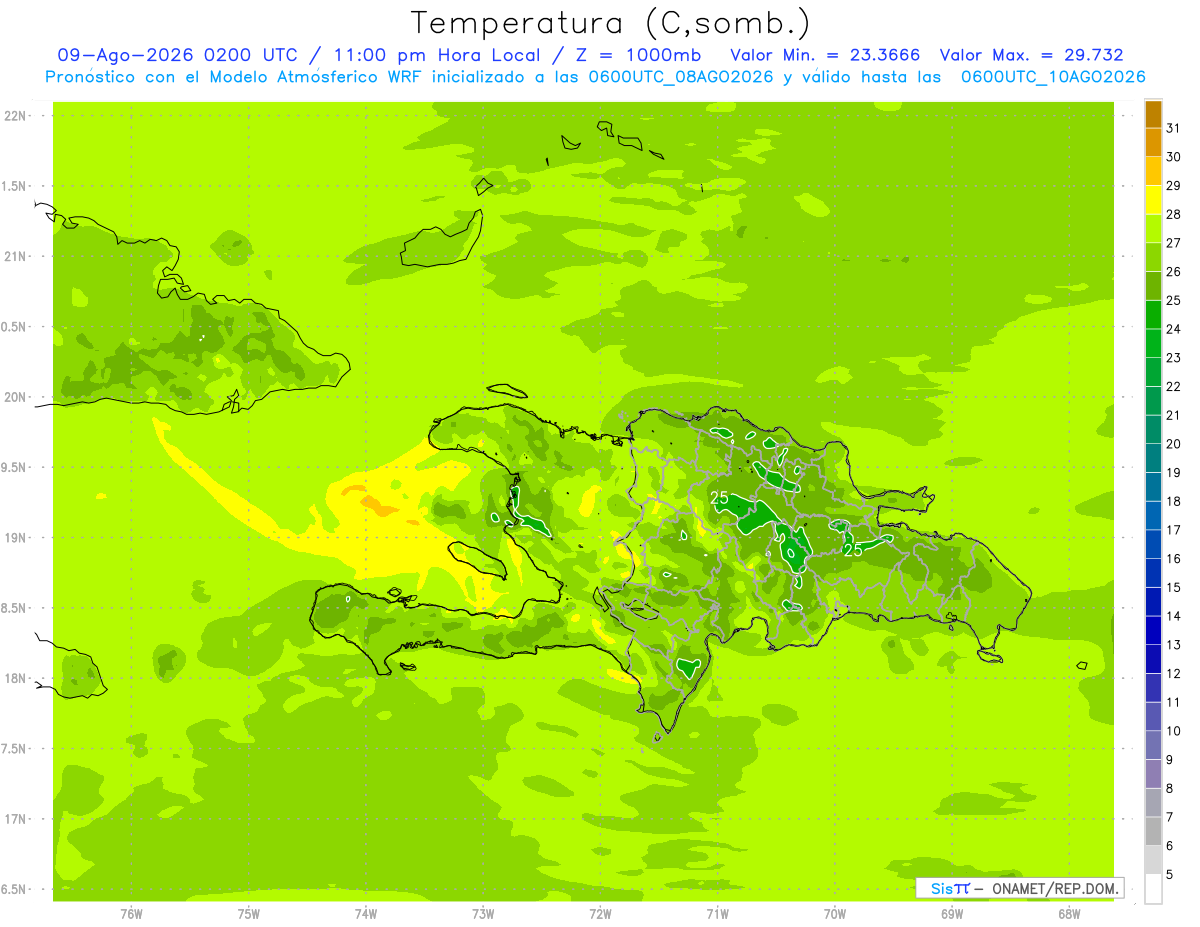The image size is (1200, 927).
Task: Click the "18N" latitude axis label
Action: tap(17, 679)
